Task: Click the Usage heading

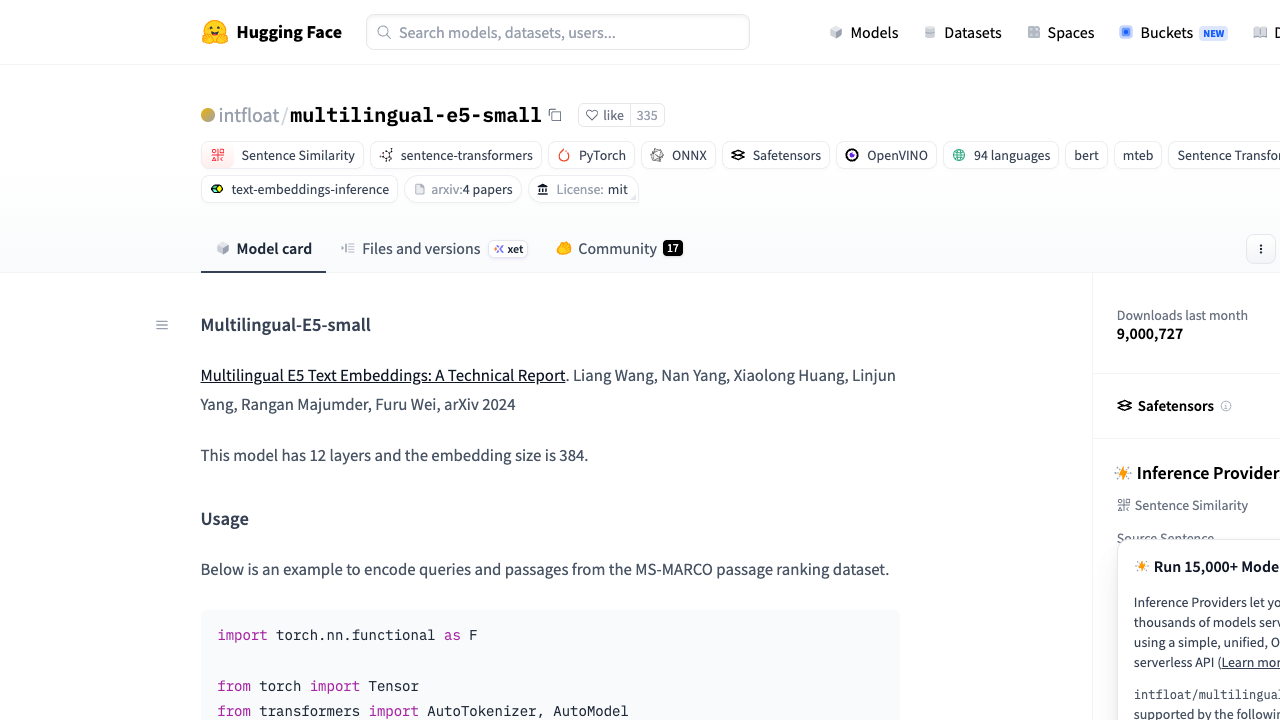Action: click(225, 519)
